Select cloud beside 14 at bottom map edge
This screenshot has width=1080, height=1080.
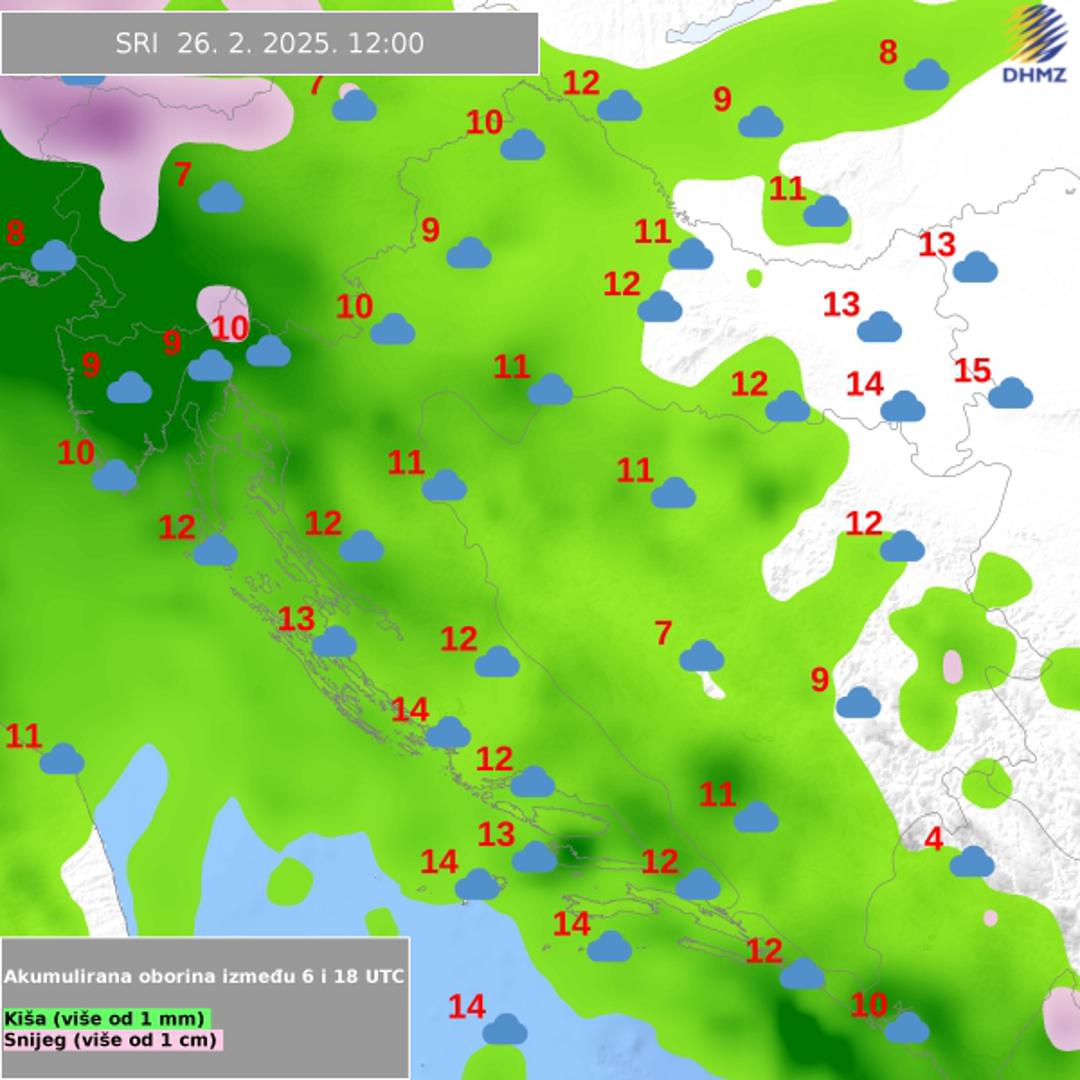[x=505, y=1029]
